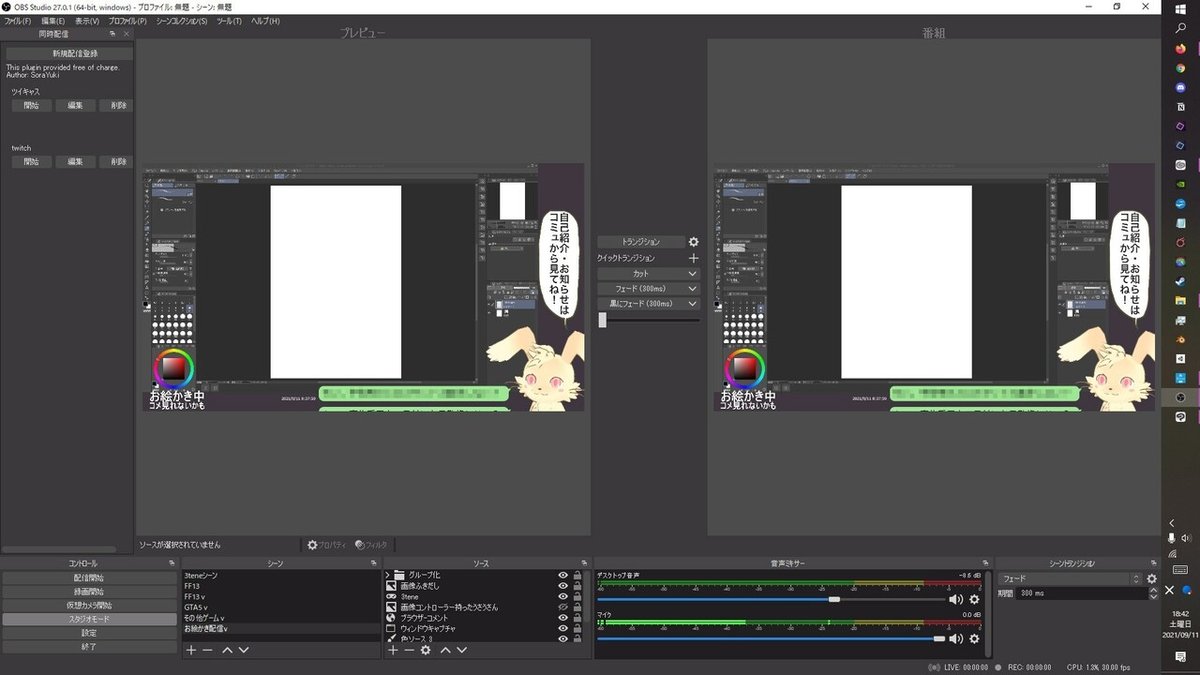The width and height of the screenshot is (1200, 675).
Task: Open the 黒にフェード (300ms) dropdown
Action: pyautogui.click(x=648, y=303)
